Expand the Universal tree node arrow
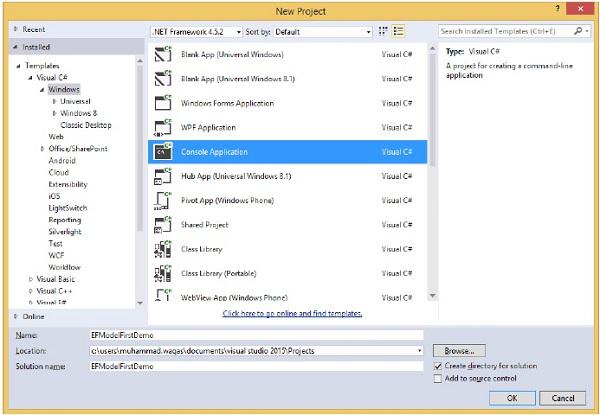Viewport: 600px width, 415px height. point(55,101)
